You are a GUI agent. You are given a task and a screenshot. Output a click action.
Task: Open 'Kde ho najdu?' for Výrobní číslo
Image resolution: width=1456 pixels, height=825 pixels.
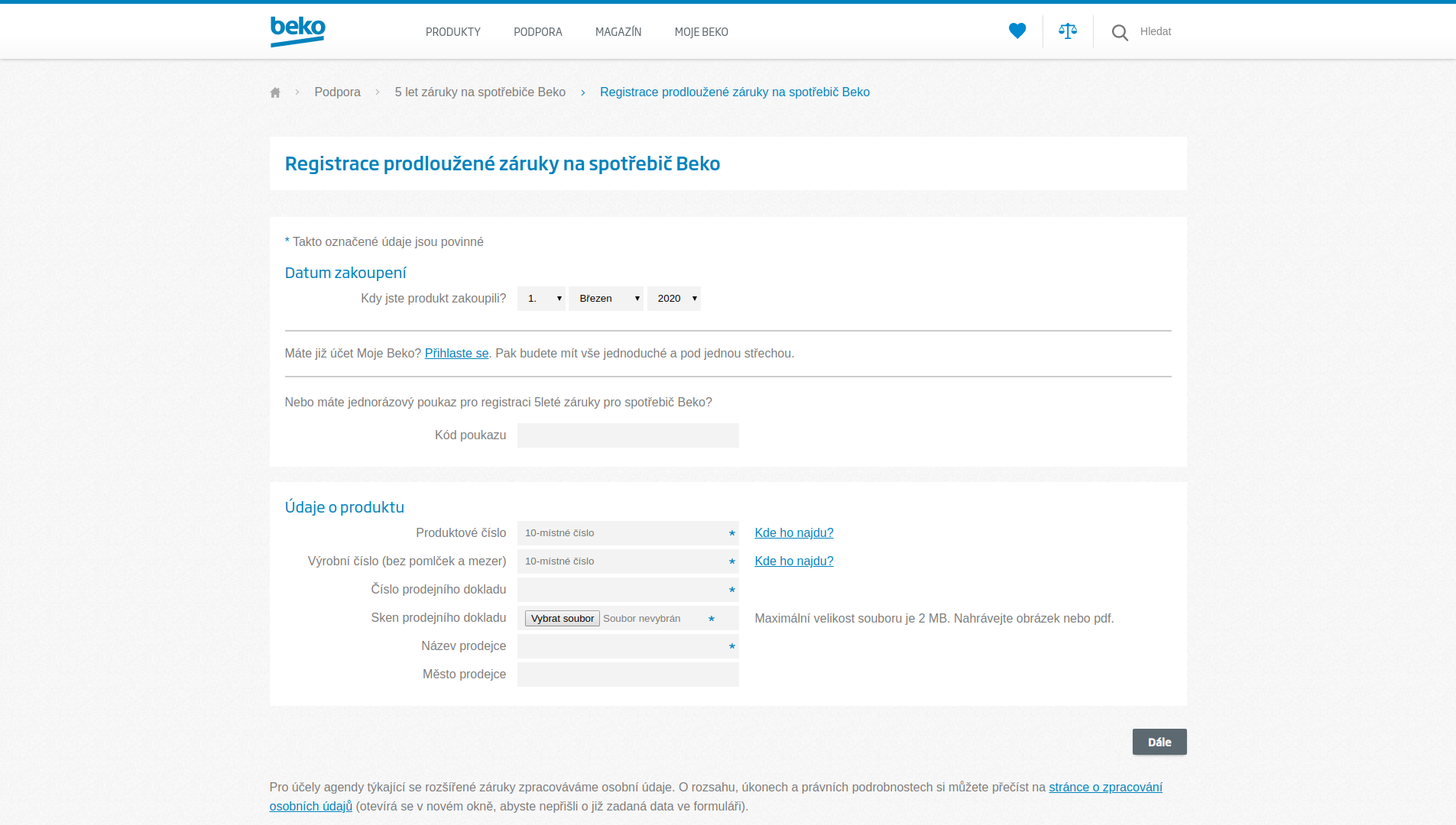794,561
